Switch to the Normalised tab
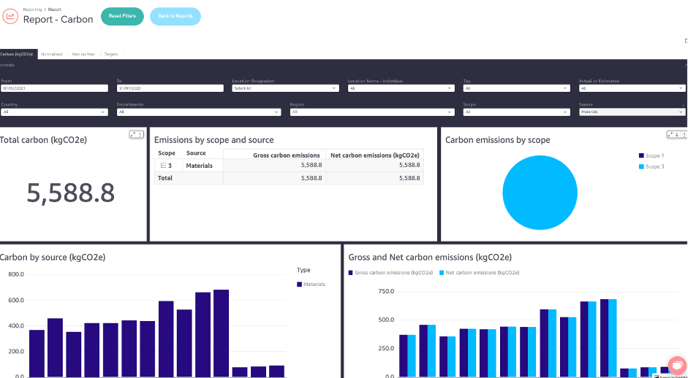 (x=52, y=54)
